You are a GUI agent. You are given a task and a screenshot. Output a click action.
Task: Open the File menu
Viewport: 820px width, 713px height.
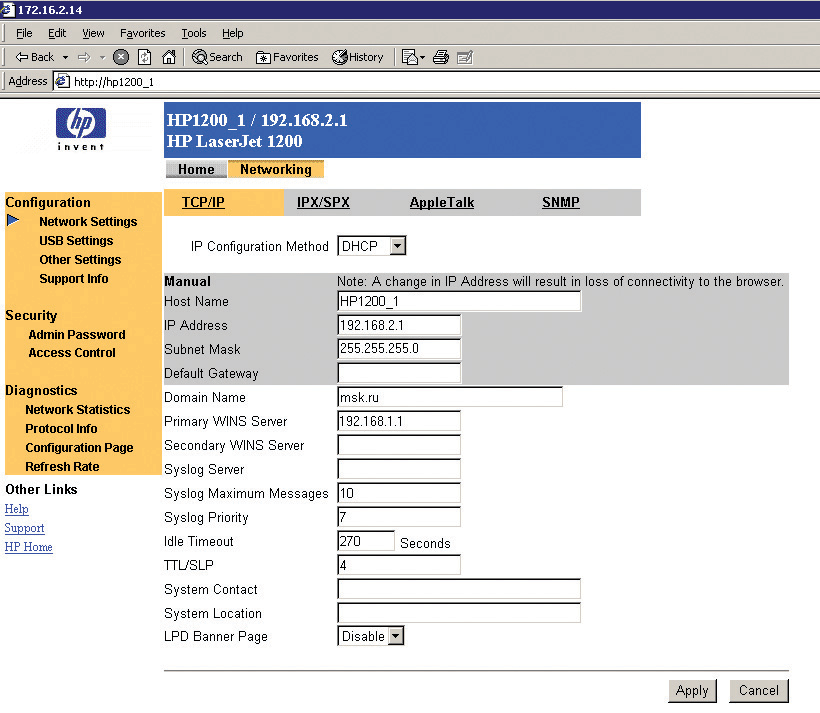(24, 33)
